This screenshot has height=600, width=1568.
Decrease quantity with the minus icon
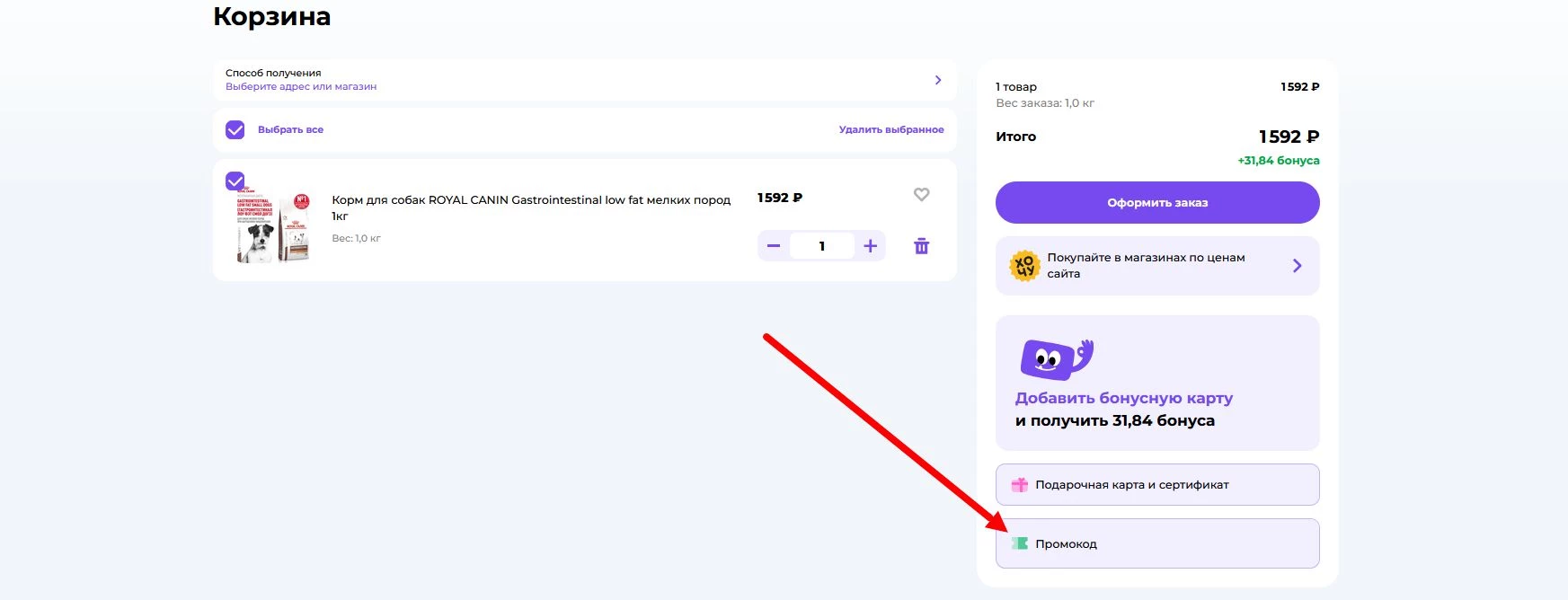click(x=774, y=246)
